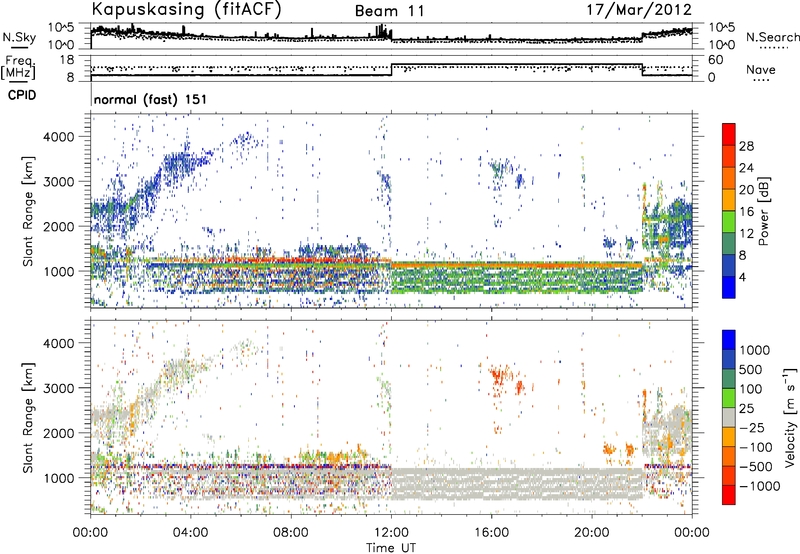Click the '4' tick on Power colorbar

tap(742, 277)
